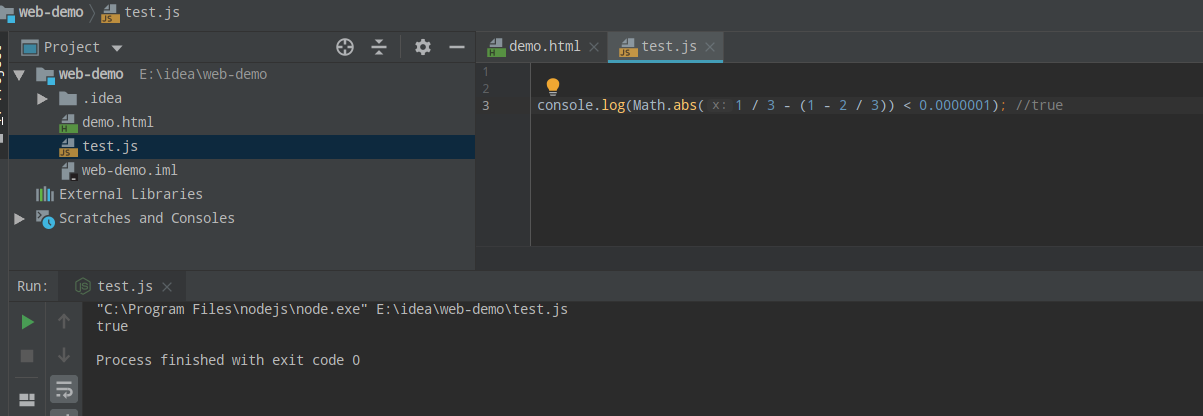
Task: Close the test.js editor tab
Action: (710, 47)
